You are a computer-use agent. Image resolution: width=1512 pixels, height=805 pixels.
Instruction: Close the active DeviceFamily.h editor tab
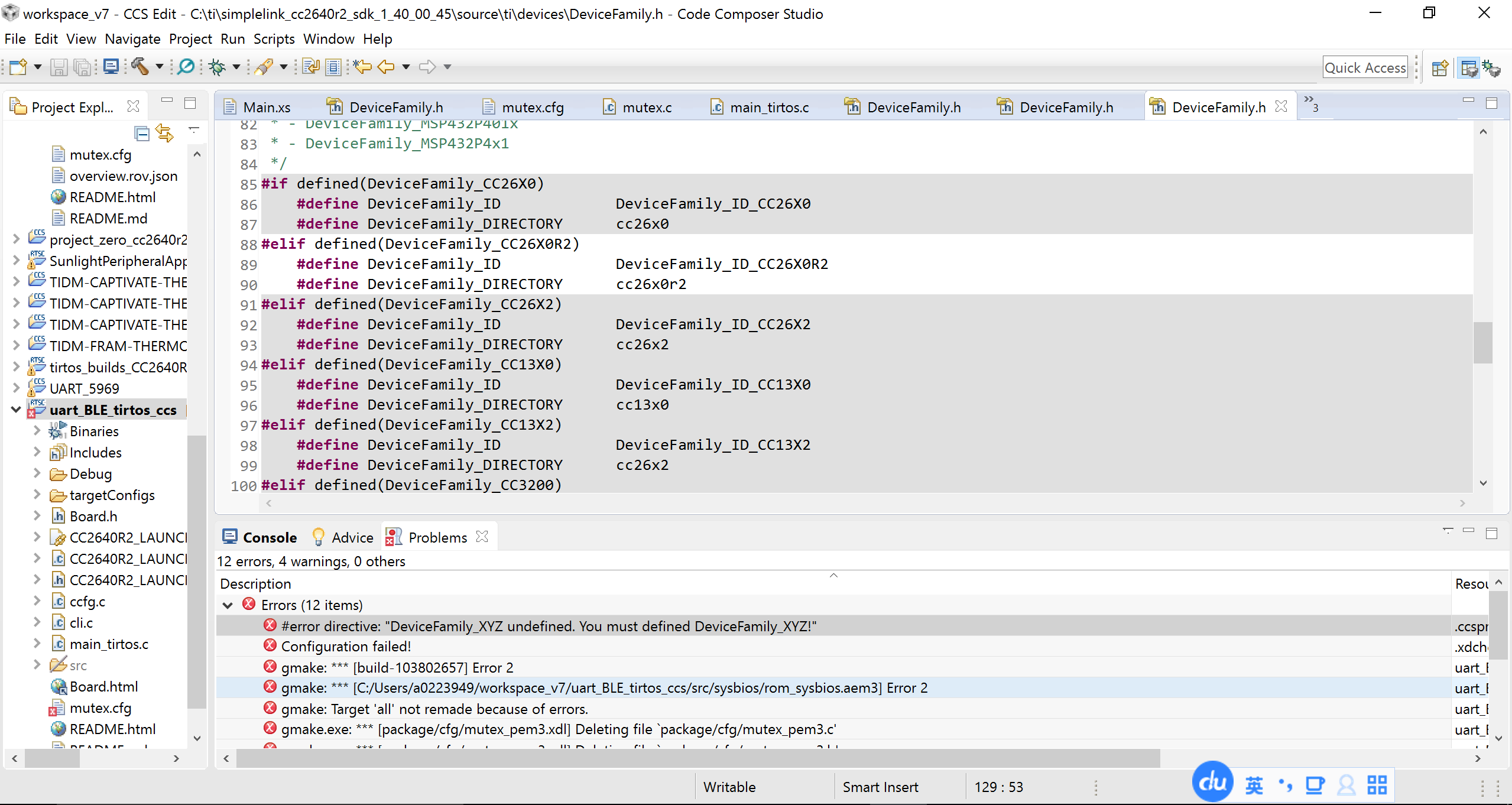point(1281,106)
